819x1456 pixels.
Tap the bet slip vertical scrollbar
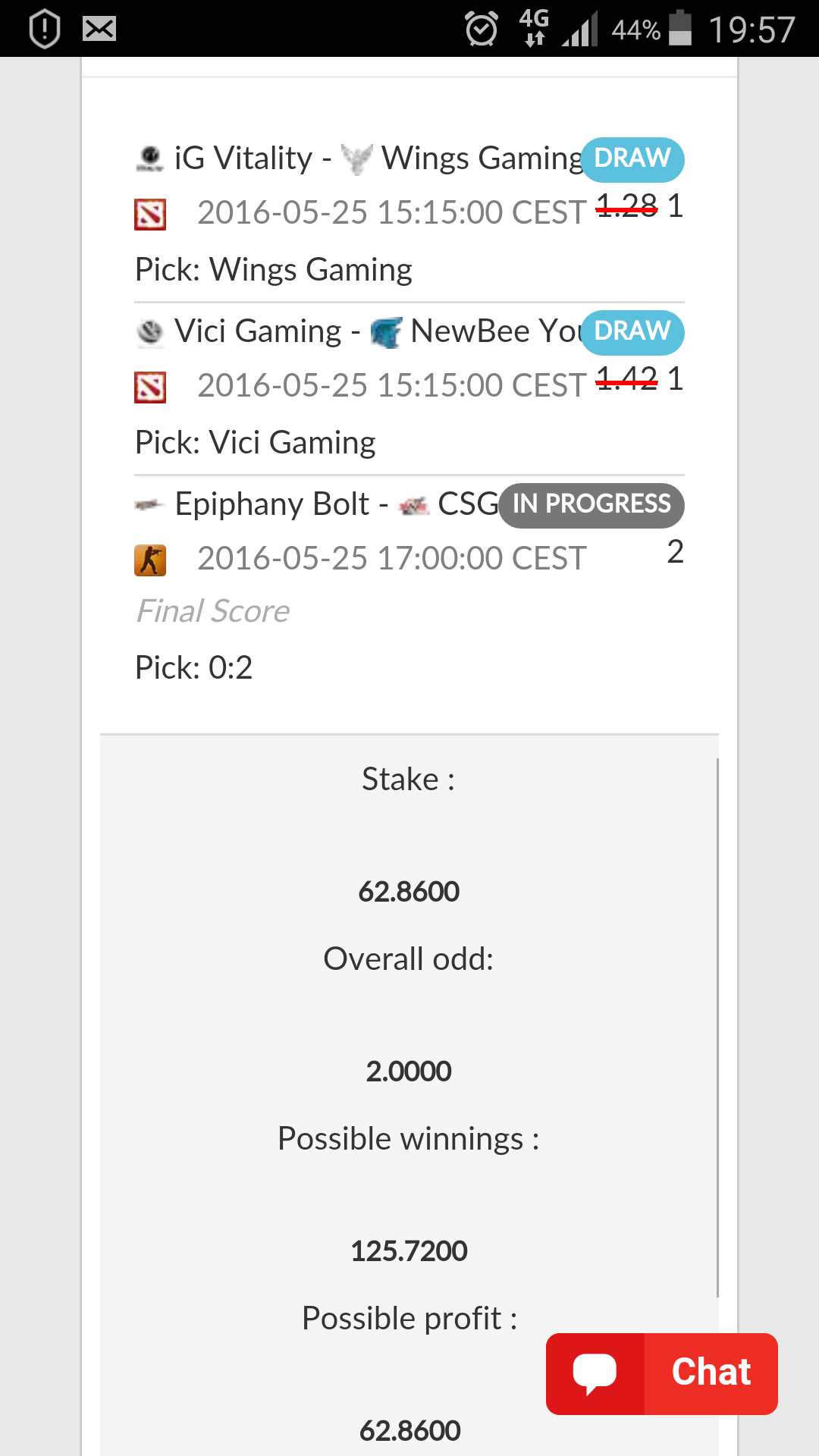(717, 1028)
